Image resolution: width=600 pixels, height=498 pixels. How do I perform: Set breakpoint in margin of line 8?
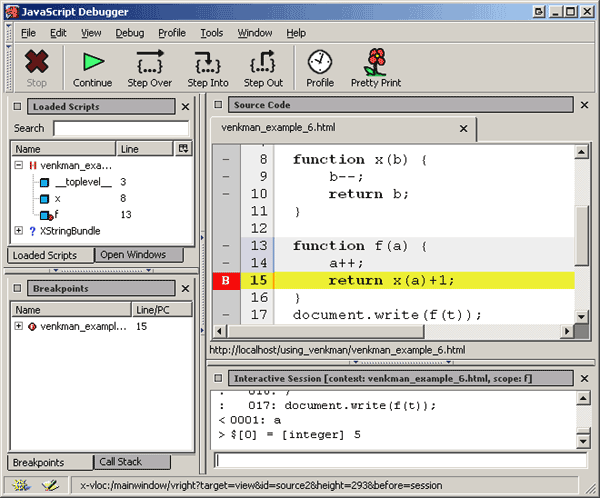[x=226, y=159]
